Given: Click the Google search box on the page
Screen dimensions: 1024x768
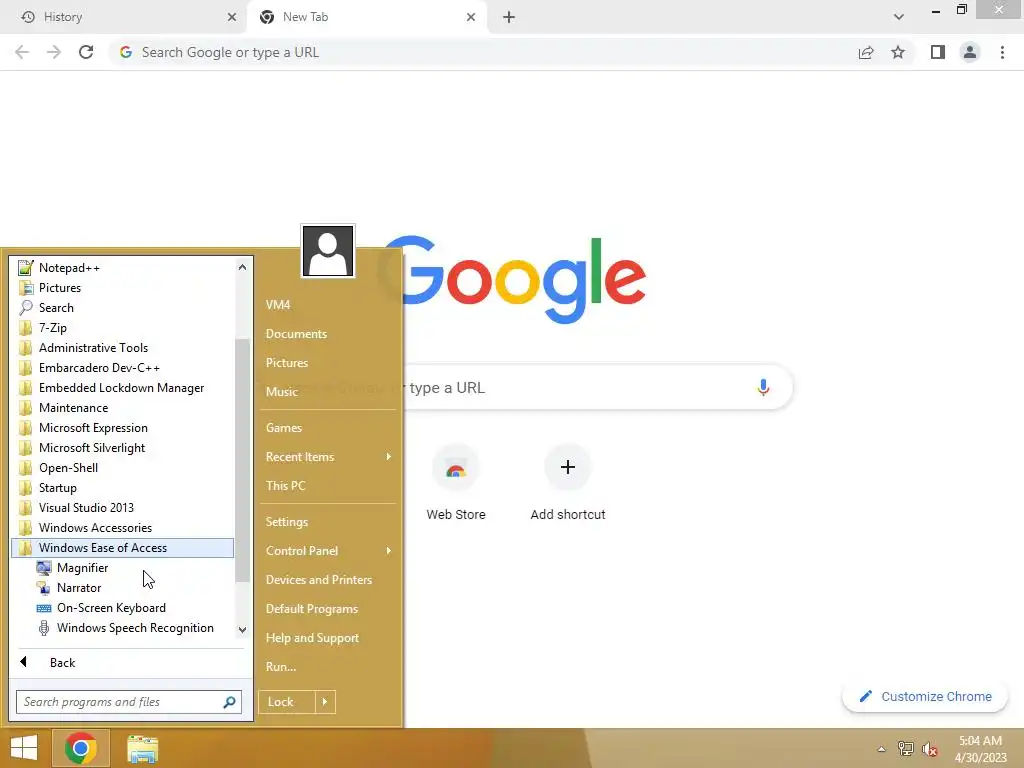Looking at the screenshot, I should pyautogui.click(x=575, y=387).
